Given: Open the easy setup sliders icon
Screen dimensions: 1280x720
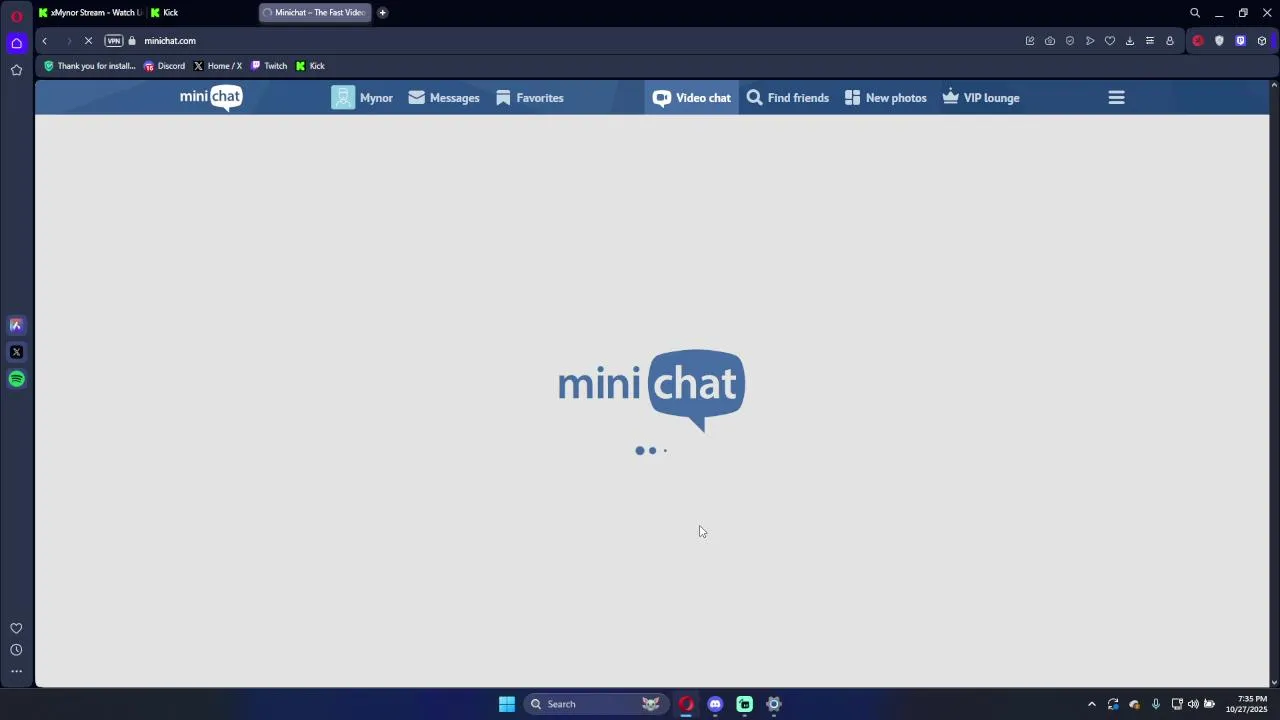Looking at the screenshot, I should [x=1150, y=41].
